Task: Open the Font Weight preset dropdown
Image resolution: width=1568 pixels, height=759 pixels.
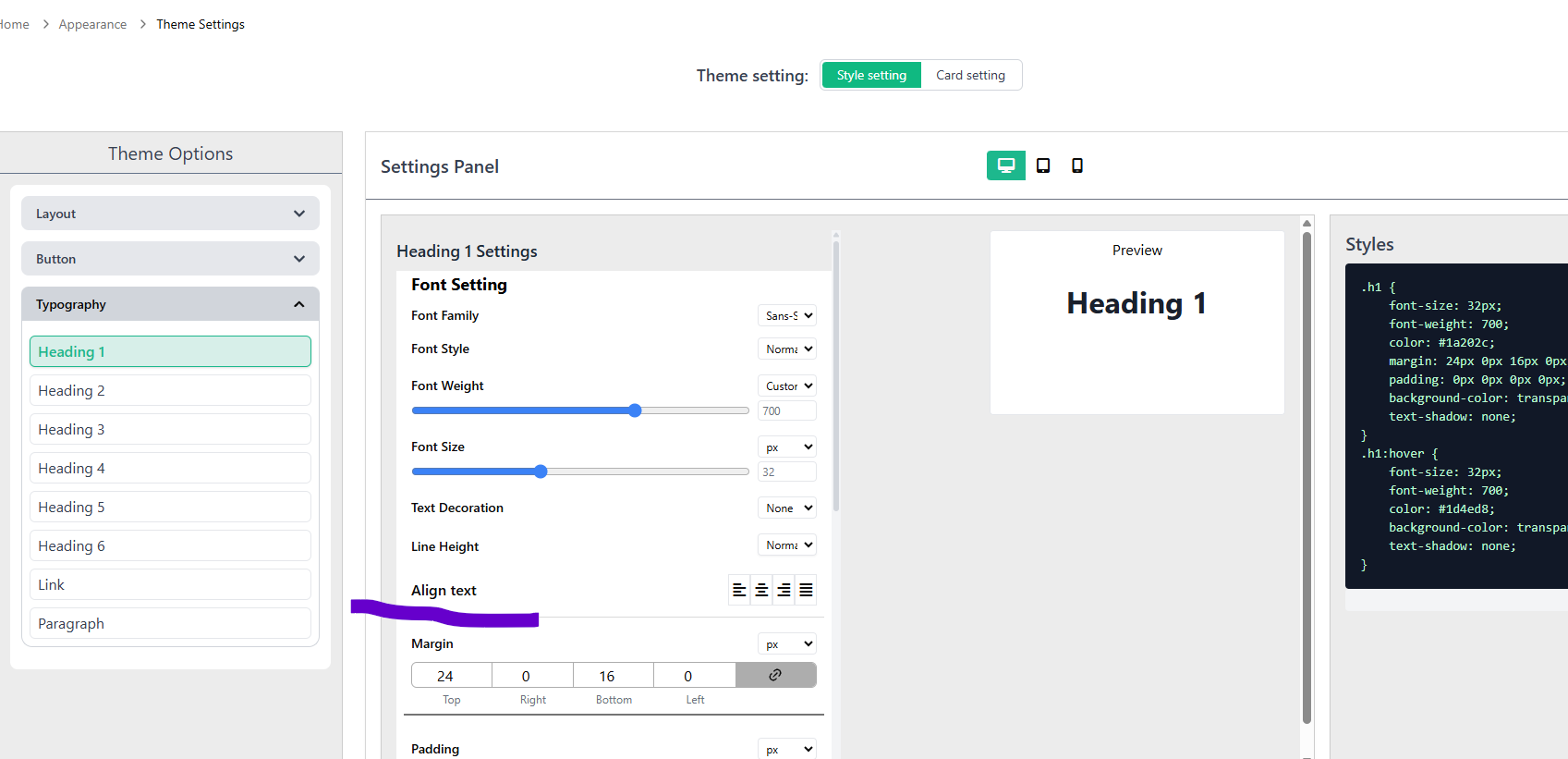Action: click(787, 386)
